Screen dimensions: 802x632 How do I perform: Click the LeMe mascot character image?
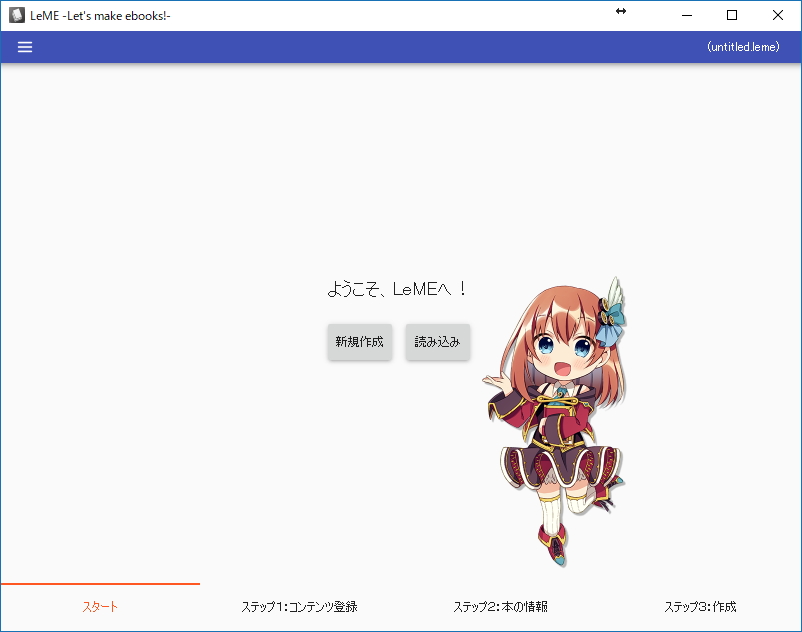click(x=555, y=422)
